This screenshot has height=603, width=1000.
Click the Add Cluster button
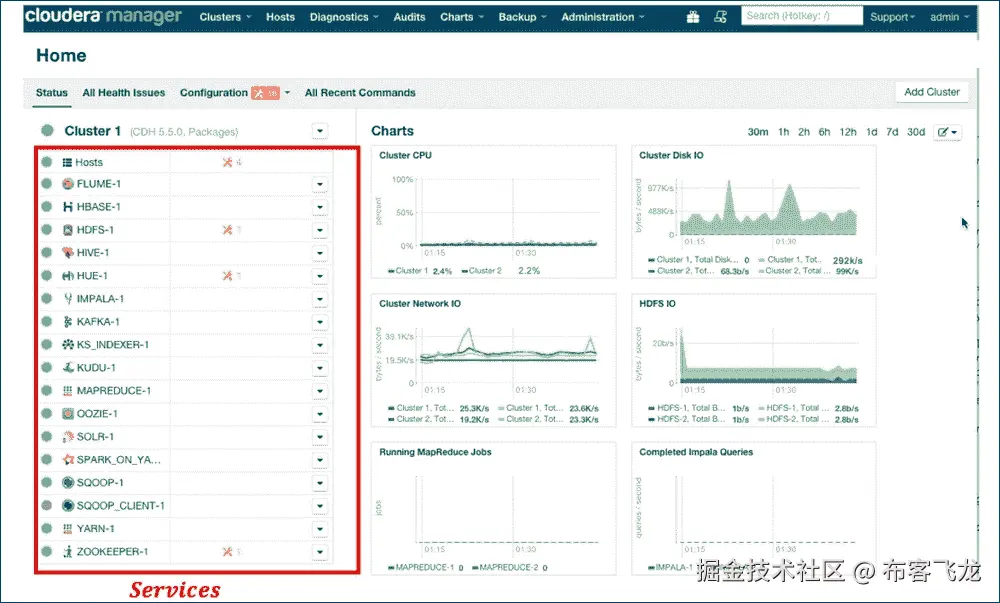931,91
